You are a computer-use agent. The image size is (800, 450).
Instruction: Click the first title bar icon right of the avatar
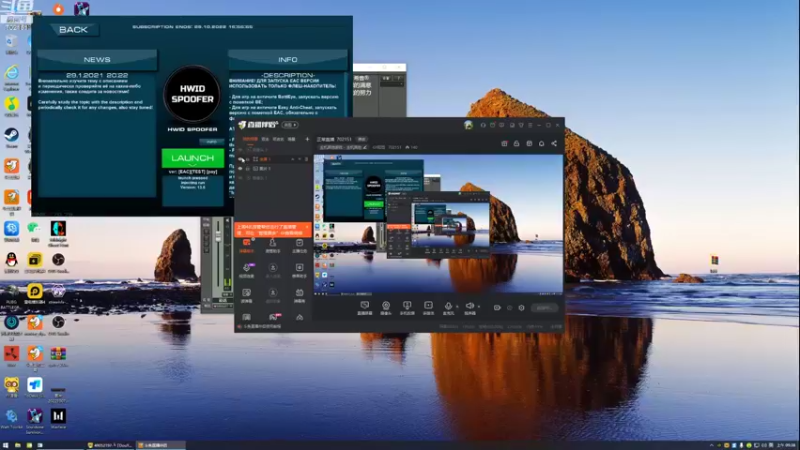[483, 125]
